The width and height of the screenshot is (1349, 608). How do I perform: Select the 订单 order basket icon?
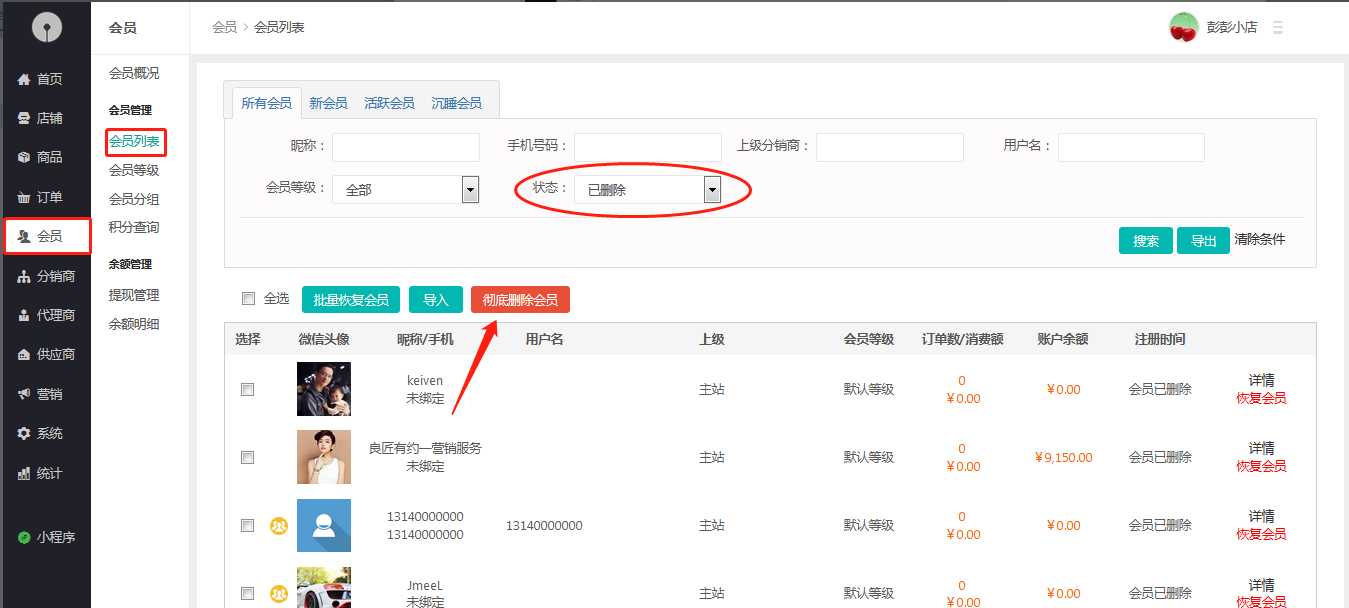pyautogui.click(x=24, y=197)
